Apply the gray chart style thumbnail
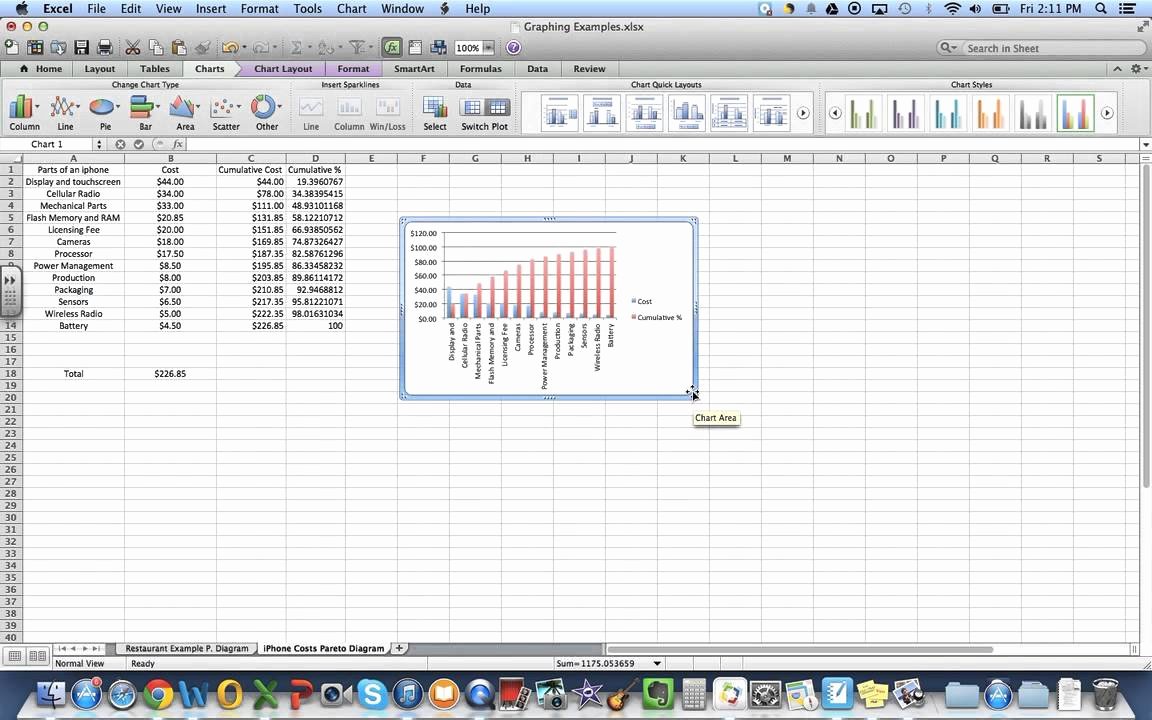The image size is (1152, 720). pos(1033,113)
